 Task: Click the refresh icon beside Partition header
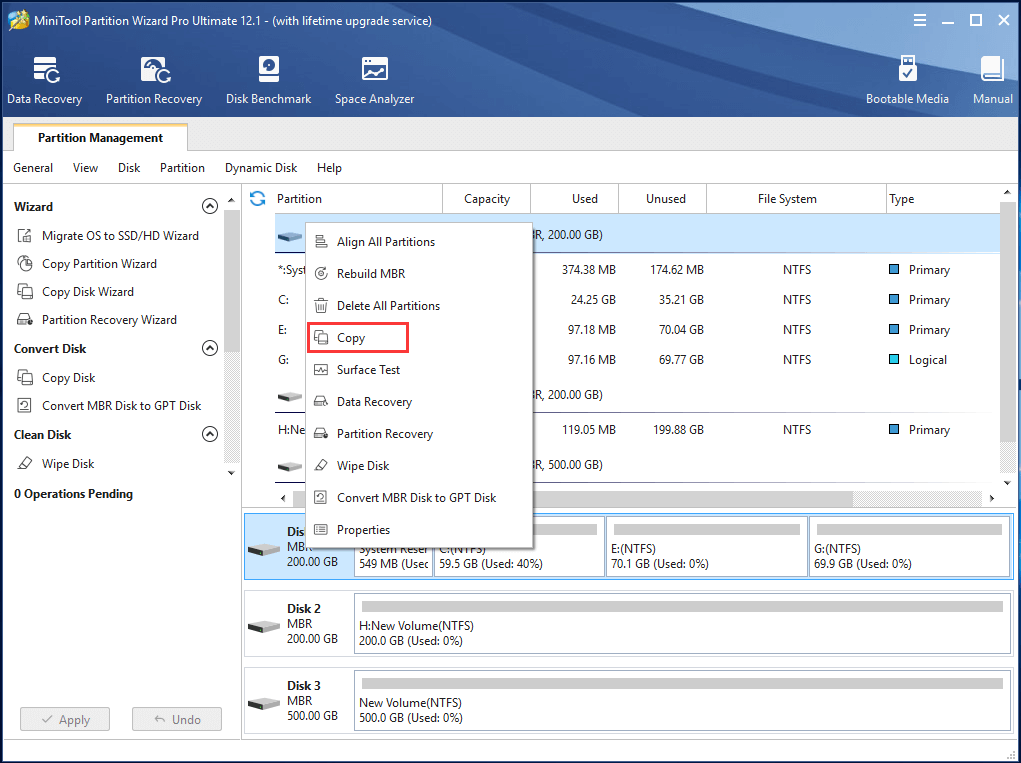point(258,199)
